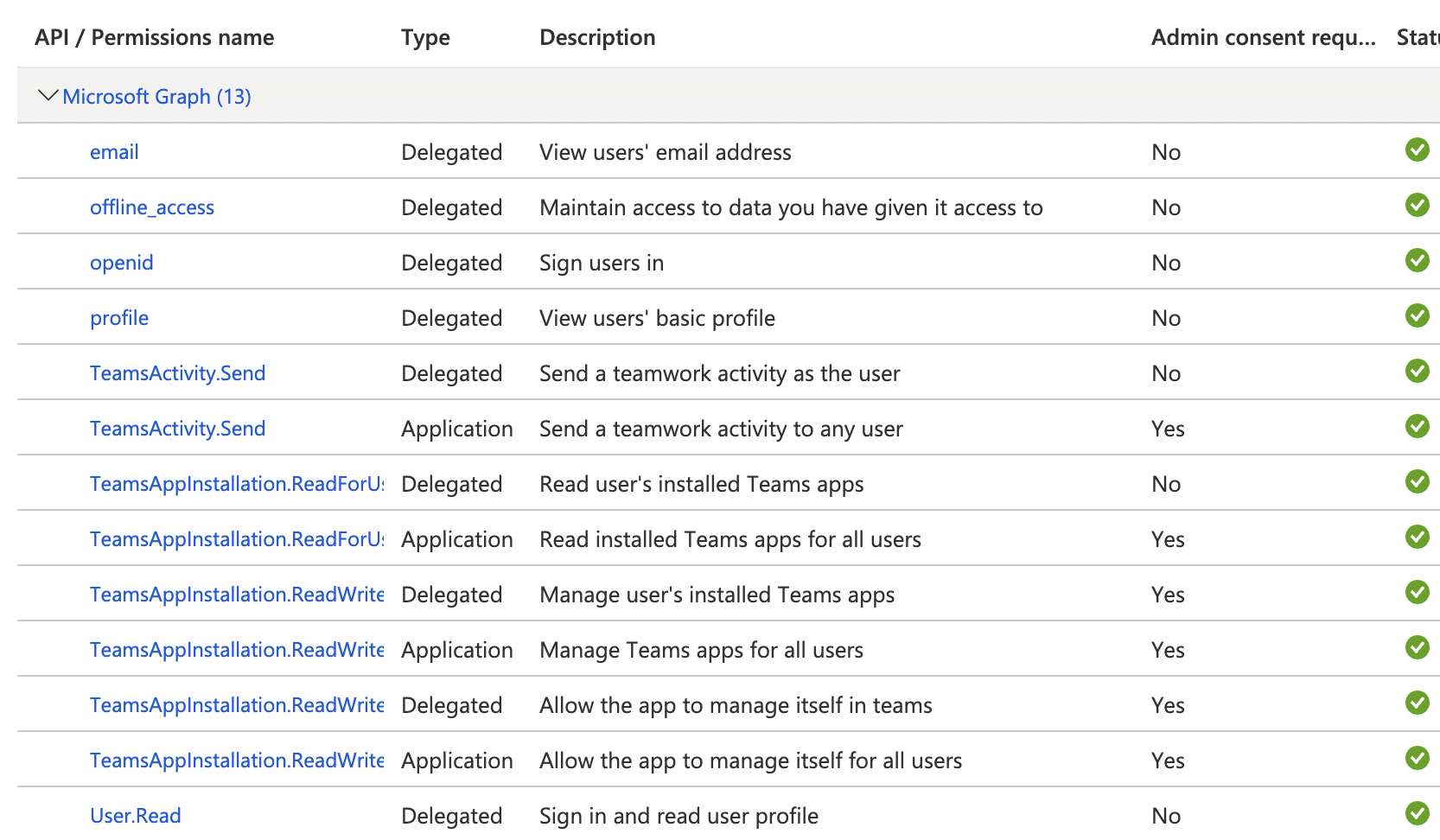The width and height of the screenshot is (1440, 840).
Task: Select 'Maintain access to data you have given it access to'
Action: click(x=791, y=207)
